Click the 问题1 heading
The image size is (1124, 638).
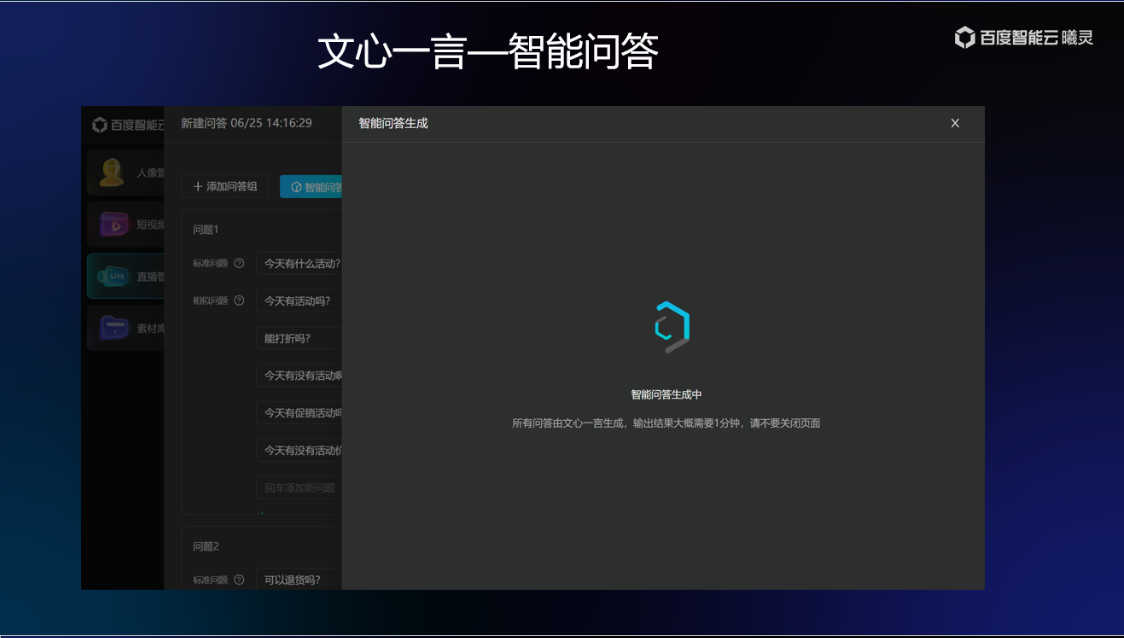(x=206, y=229)
